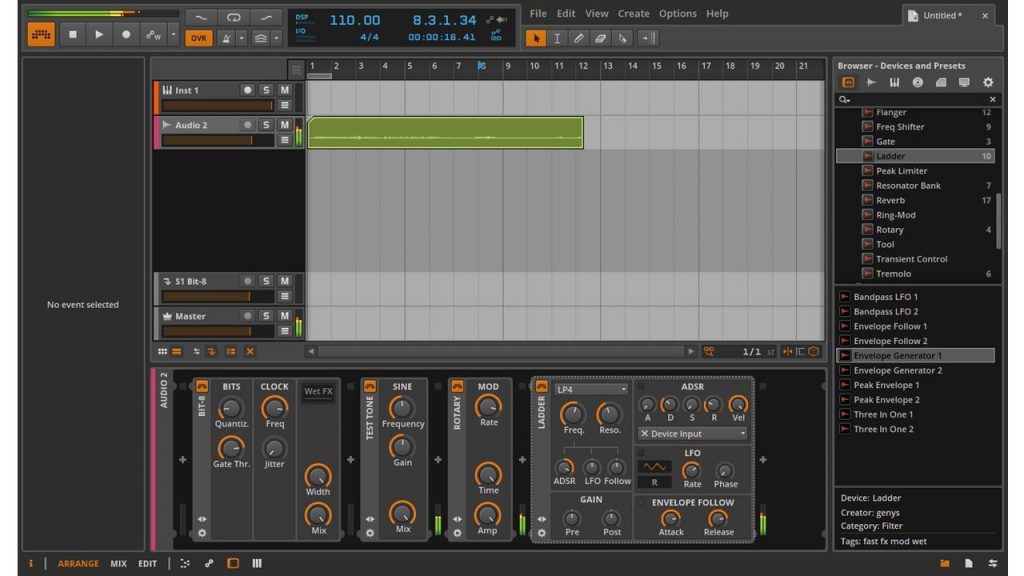Open the File menu

(x=538, y=13)
